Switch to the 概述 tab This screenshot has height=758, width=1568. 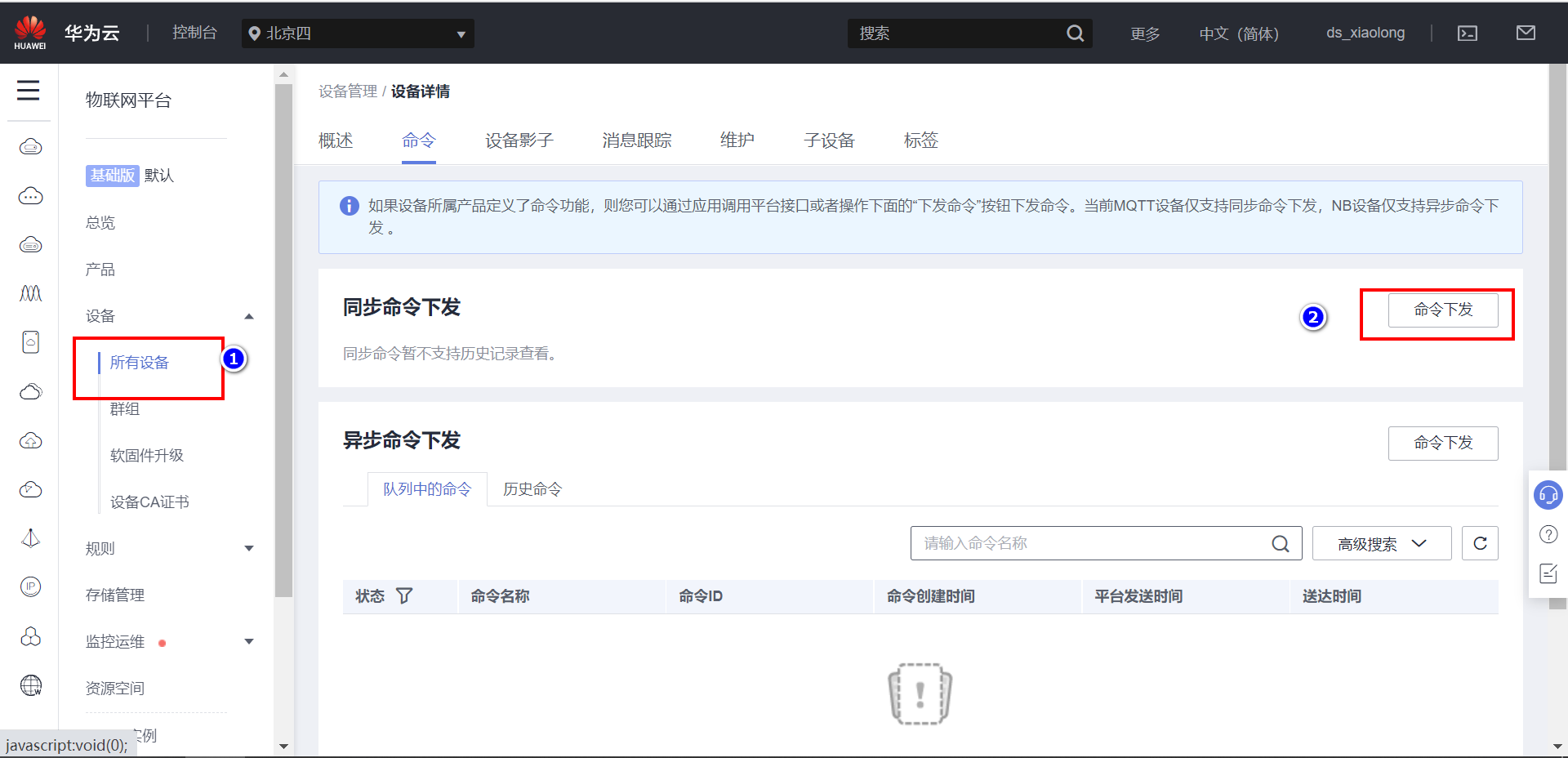tap(336, 140)
